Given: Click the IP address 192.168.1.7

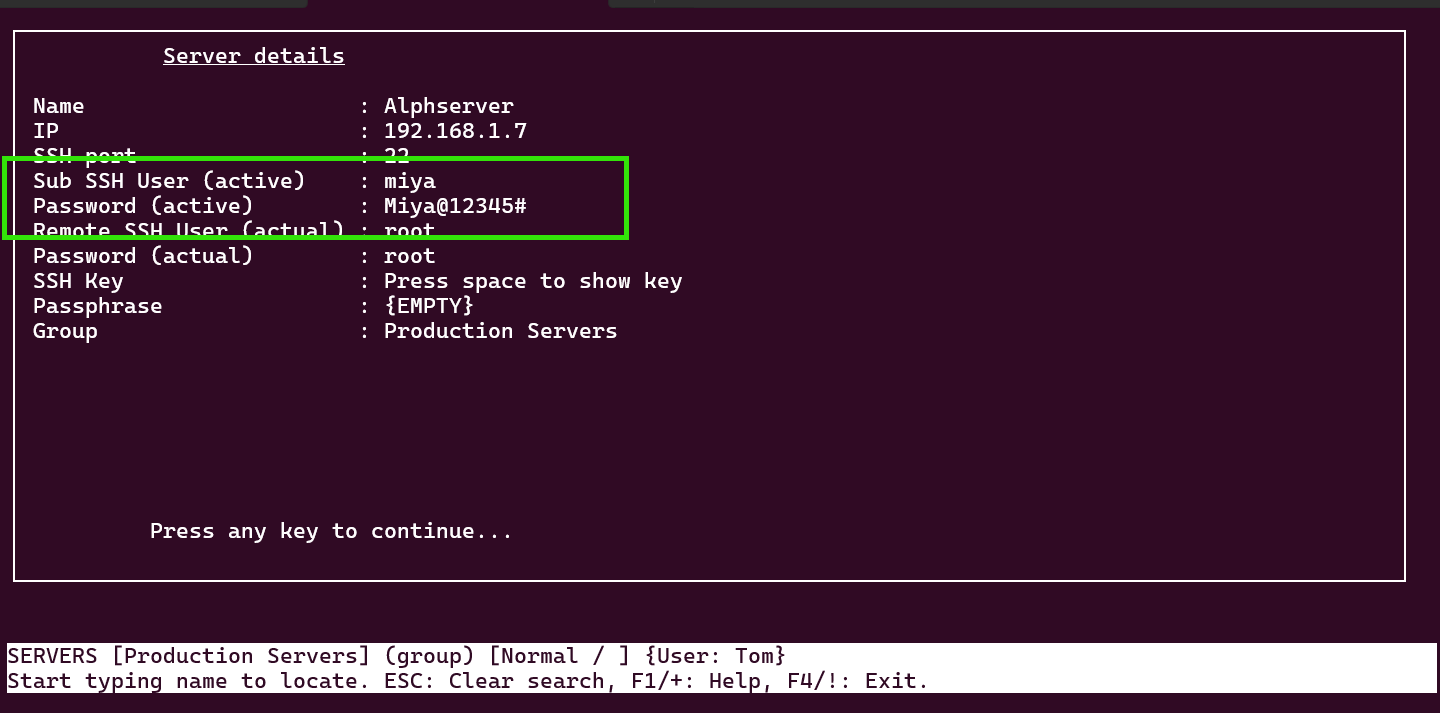Looking at the screenshot, I should click(455, 131).
